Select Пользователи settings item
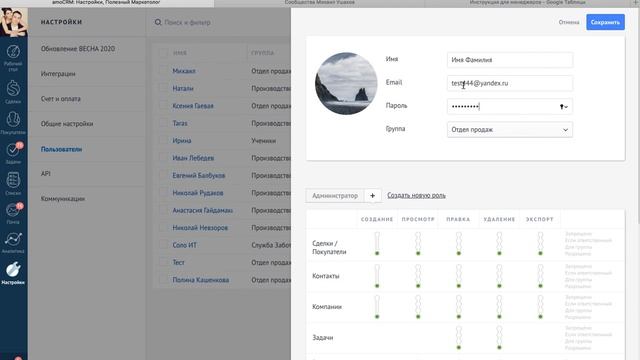This screenshot has height=360, width=640. 61,149
